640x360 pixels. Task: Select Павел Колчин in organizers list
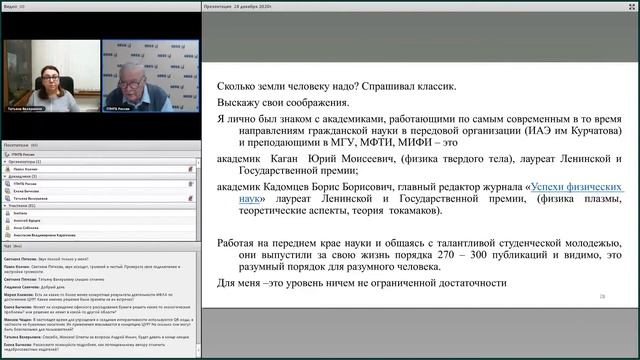(x=99, y=169)
